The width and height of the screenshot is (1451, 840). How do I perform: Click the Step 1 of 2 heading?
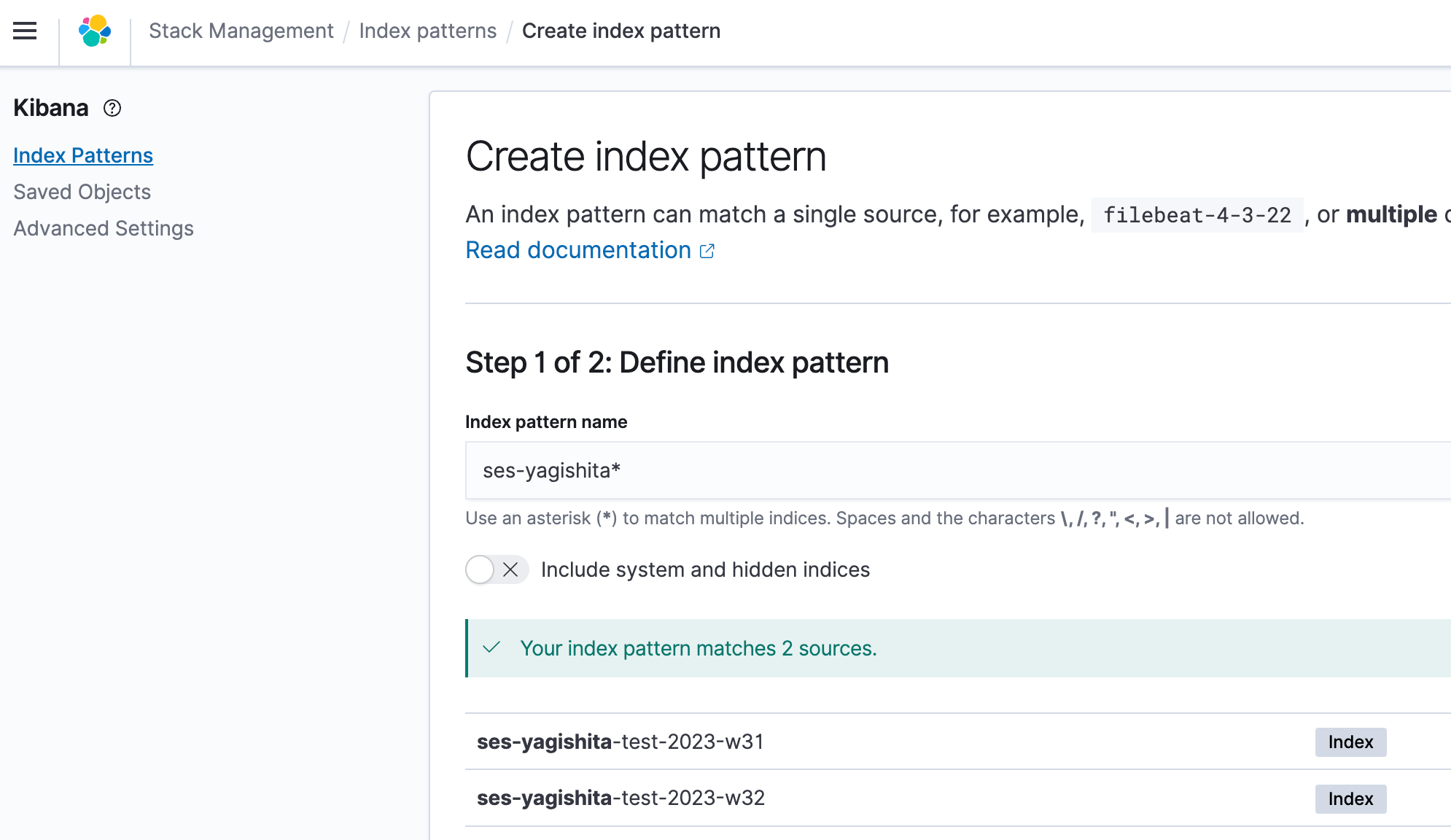coord(677,362)
